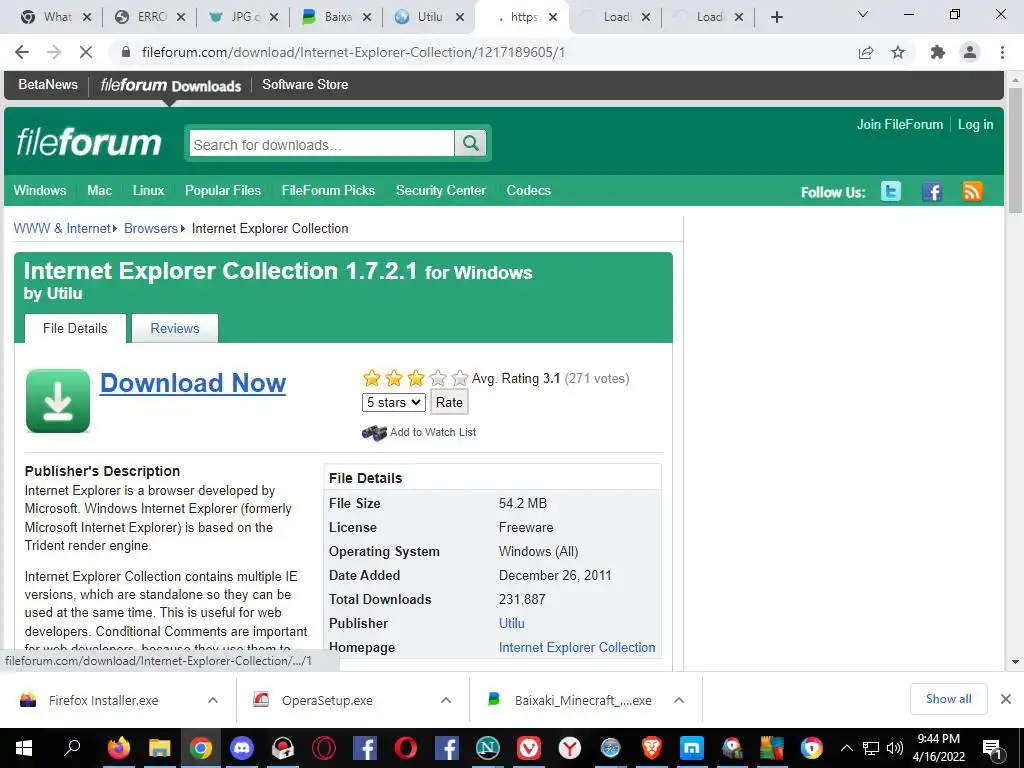Click the lock icon in the address bar
The width and height of the screenshot is (1024, 768).
pyautogui.click(x=126, y=52)
